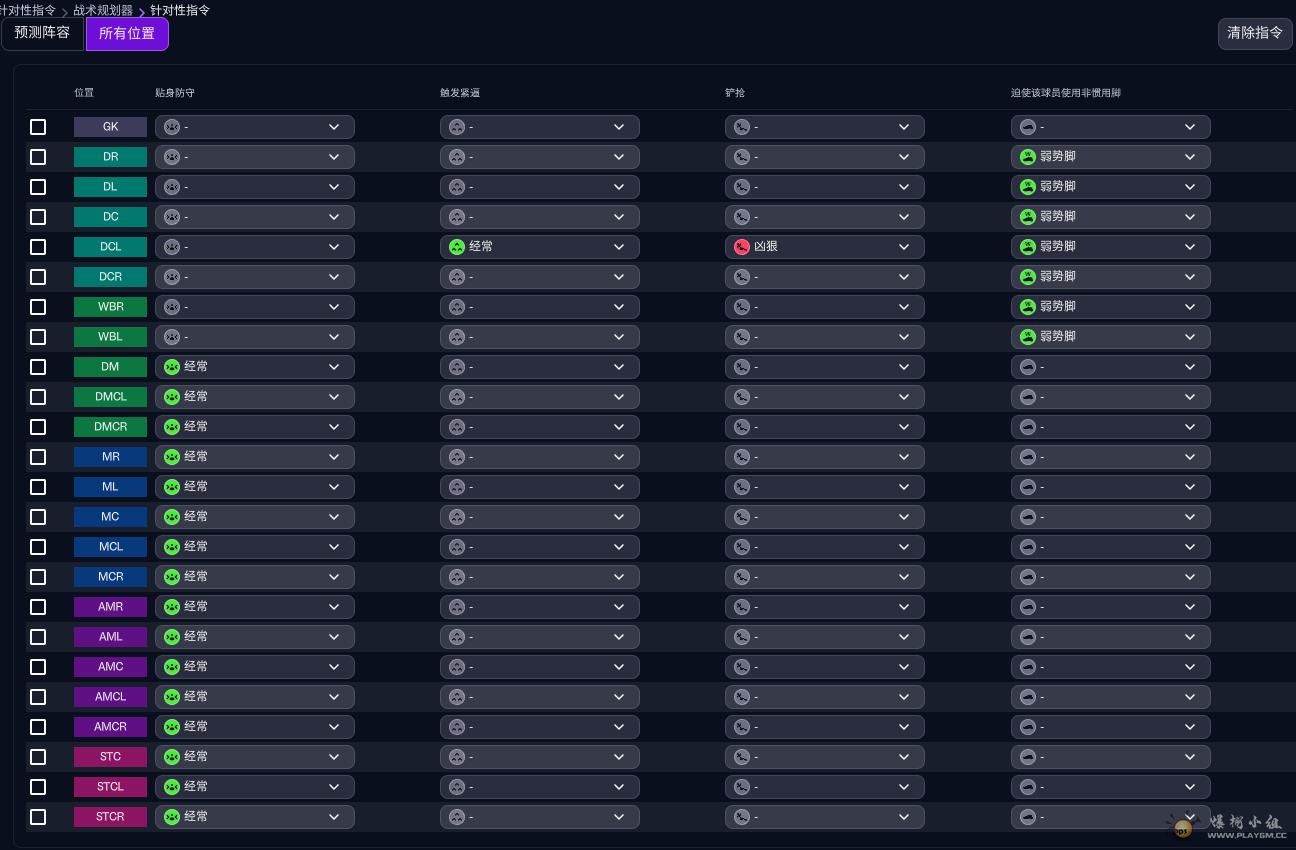This screenshot has height=850, width=1296.
Task: Click green pressing icon in DCL row
Action: click(457, 247)
